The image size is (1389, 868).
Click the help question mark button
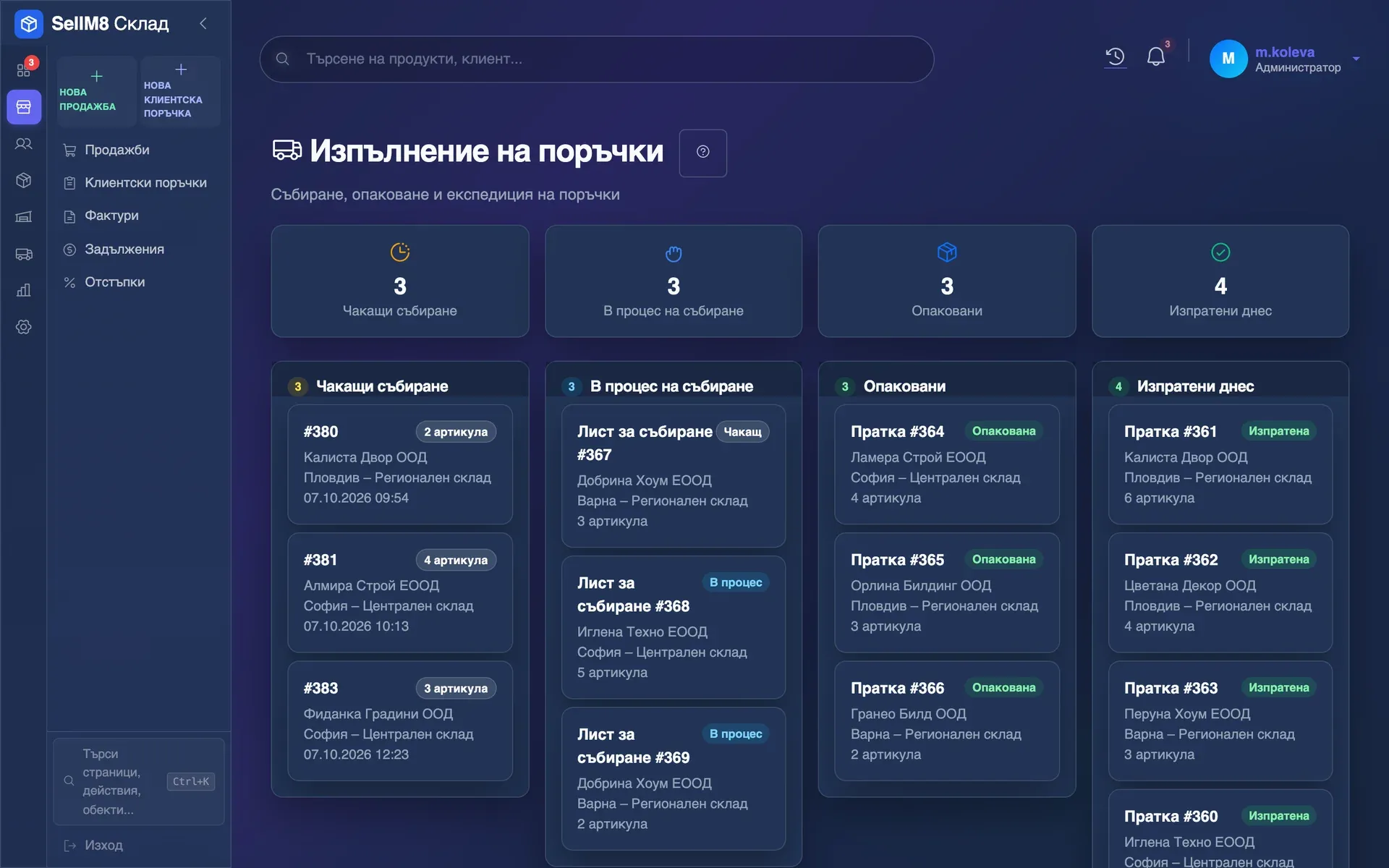click(x=702, y=152)
